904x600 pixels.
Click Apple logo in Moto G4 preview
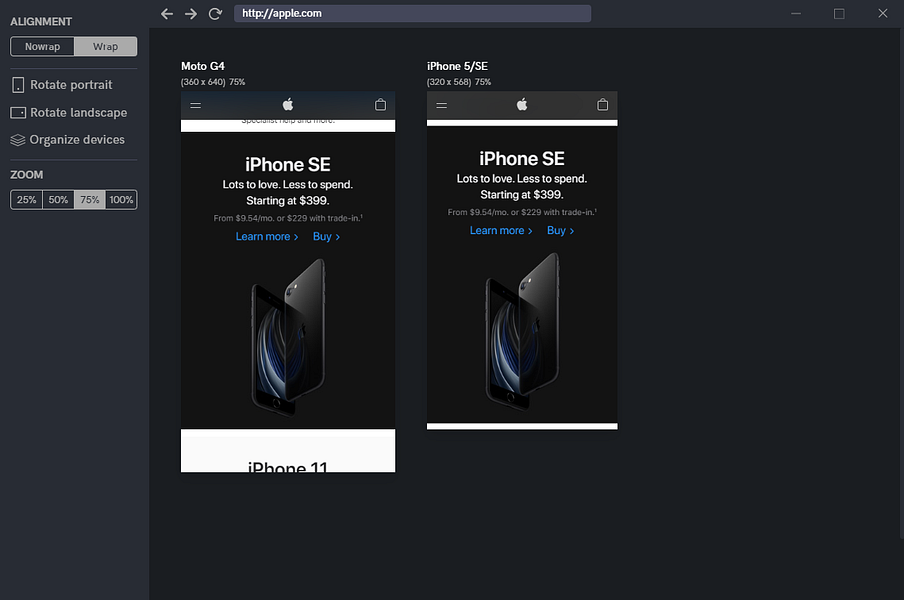point(288,104)
